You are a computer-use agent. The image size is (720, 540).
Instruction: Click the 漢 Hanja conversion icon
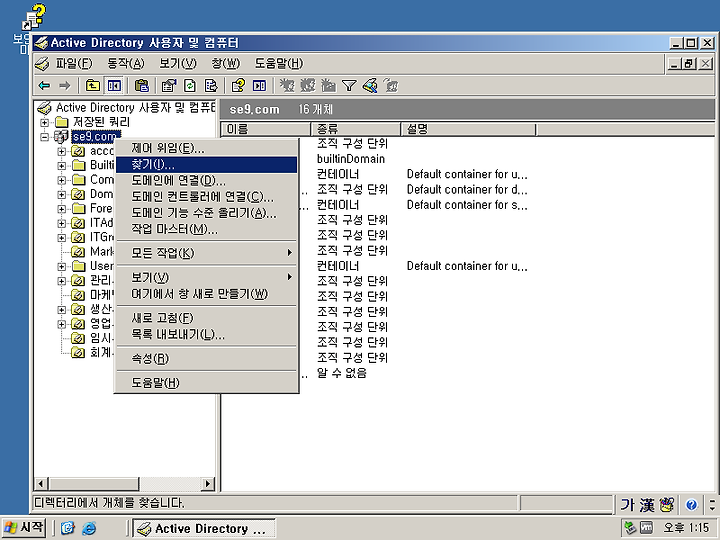pos(647,505)
